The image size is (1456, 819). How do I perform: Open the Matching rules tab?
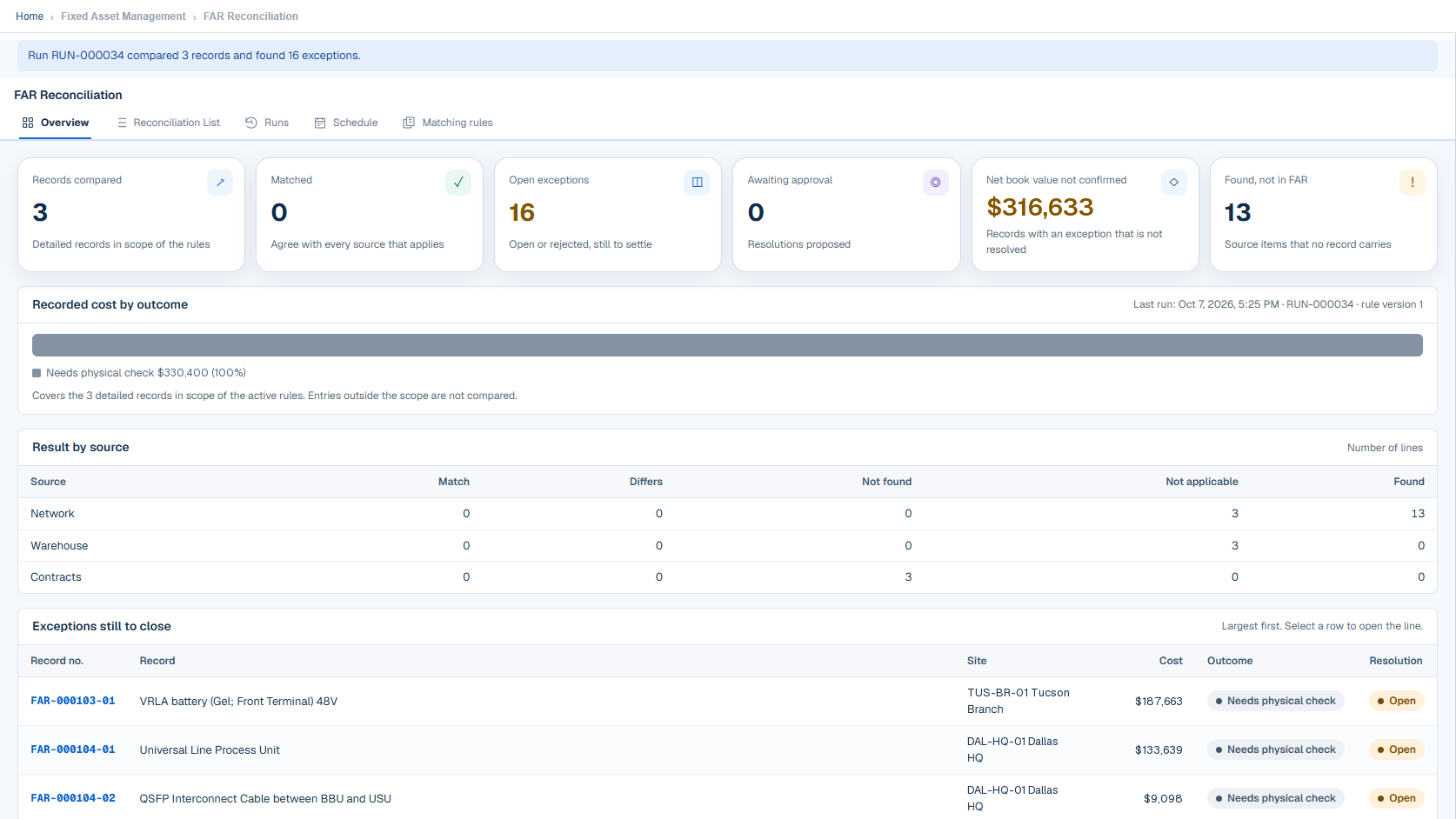(448, 123)
